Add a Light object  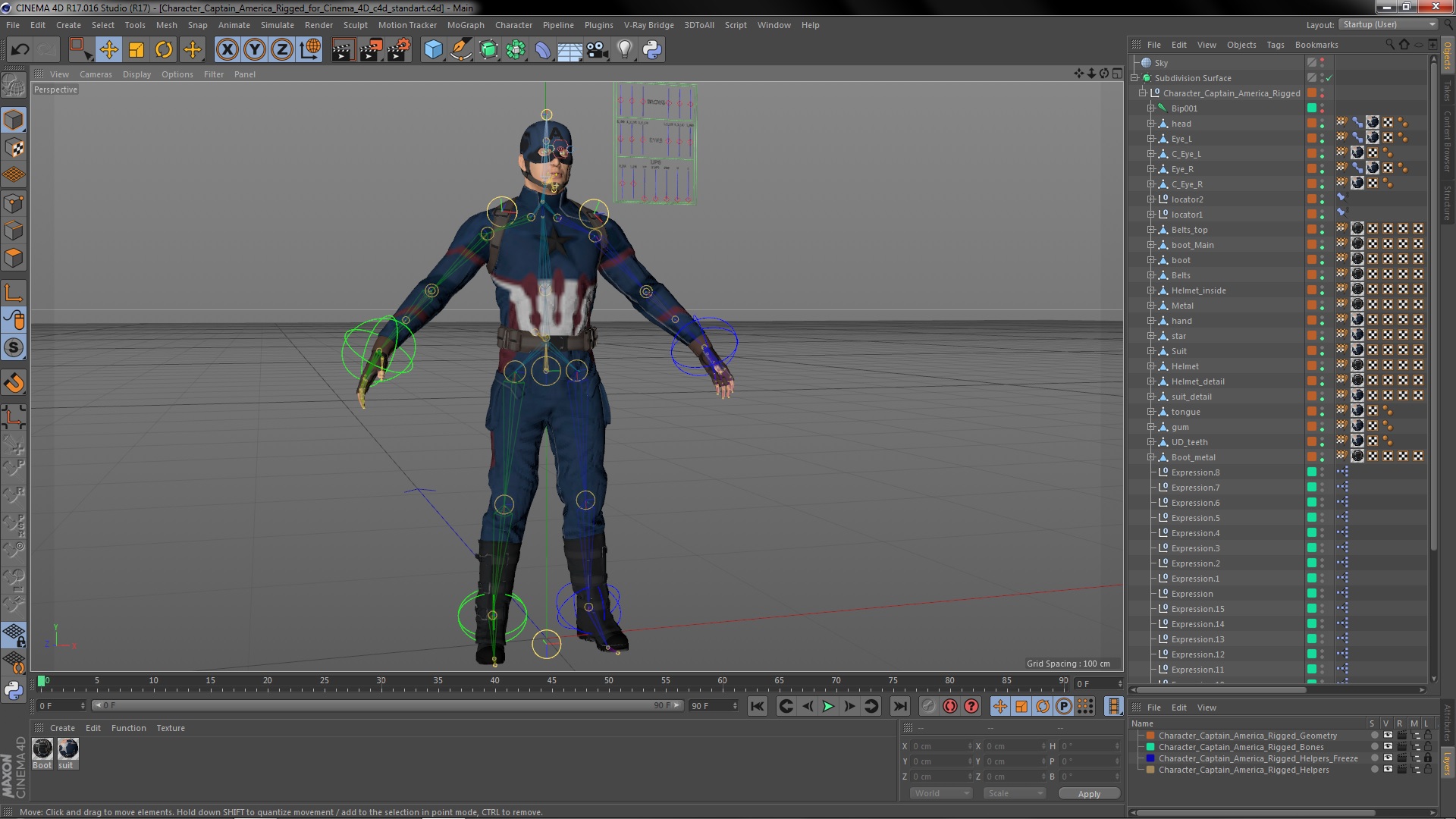[x=625, y=50]
